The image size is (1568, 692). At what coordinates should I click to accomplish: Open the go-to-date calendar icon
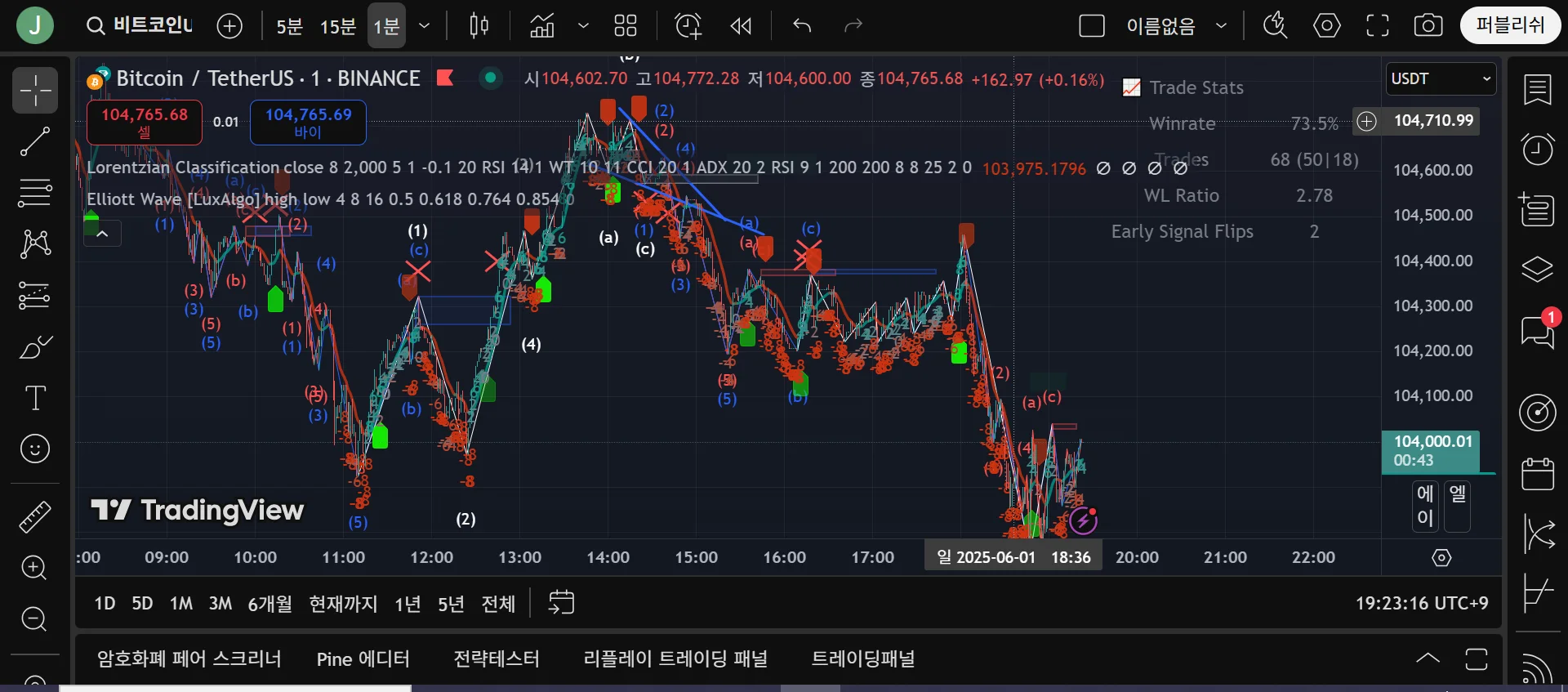tap(561, 603)
